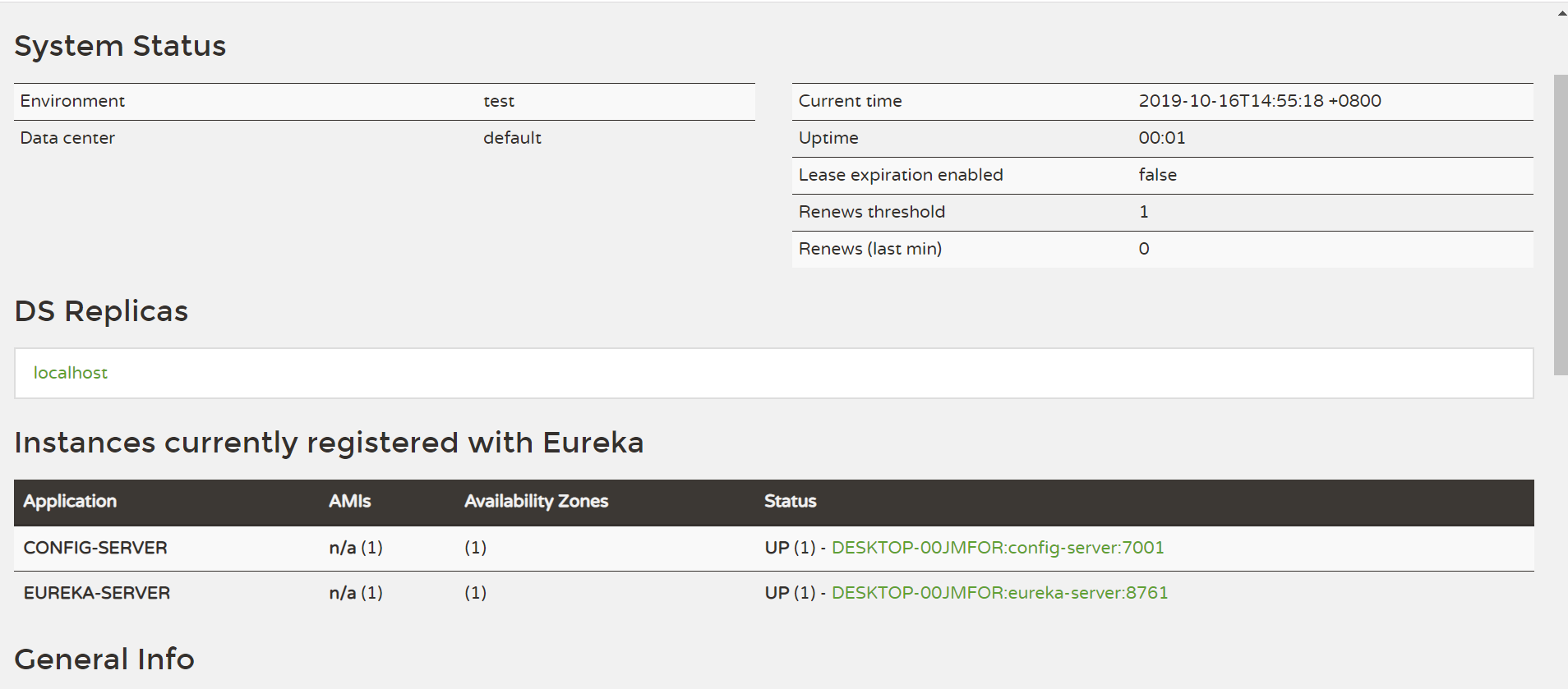1568x689 pixels.
Task: Select availability zones (1) in CONFIG-SERVER row
Action: click(476, 548)
